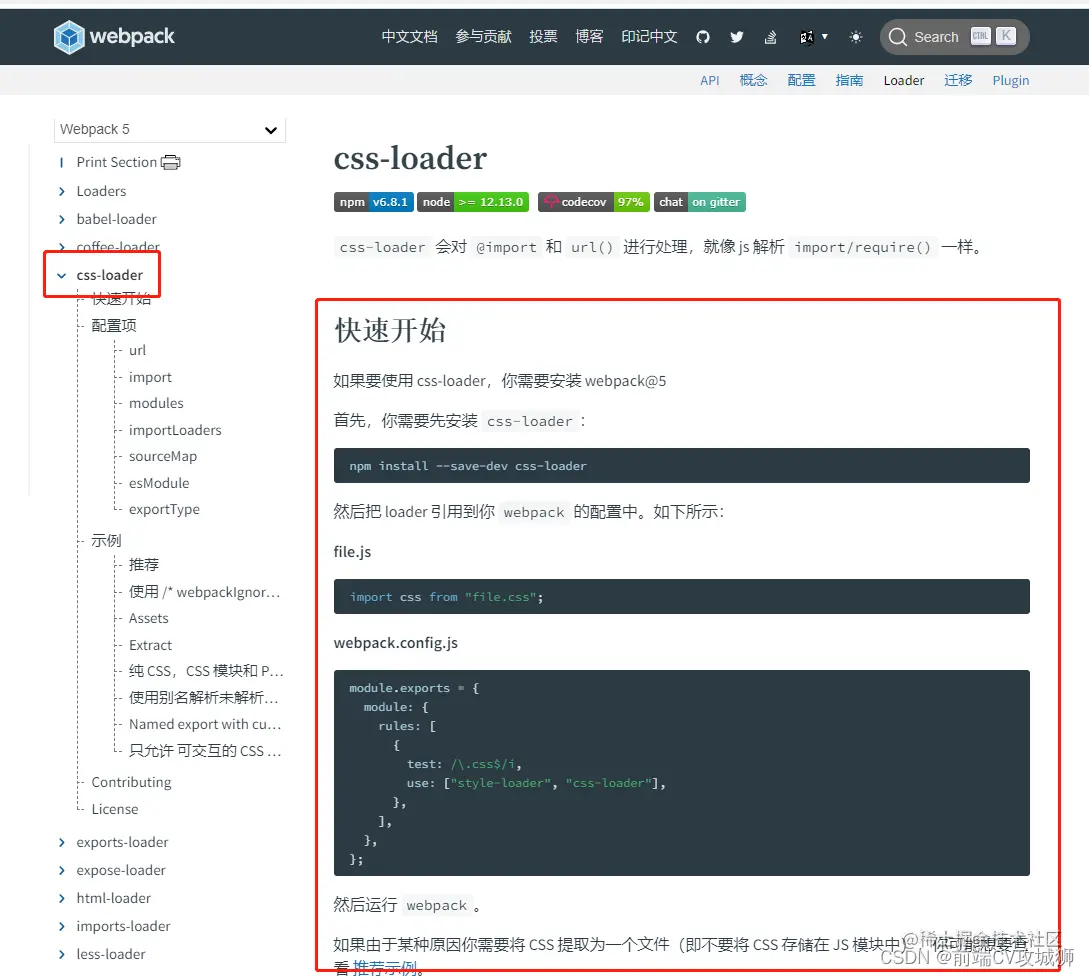Click the codecov 97% badge

point(594,202)
